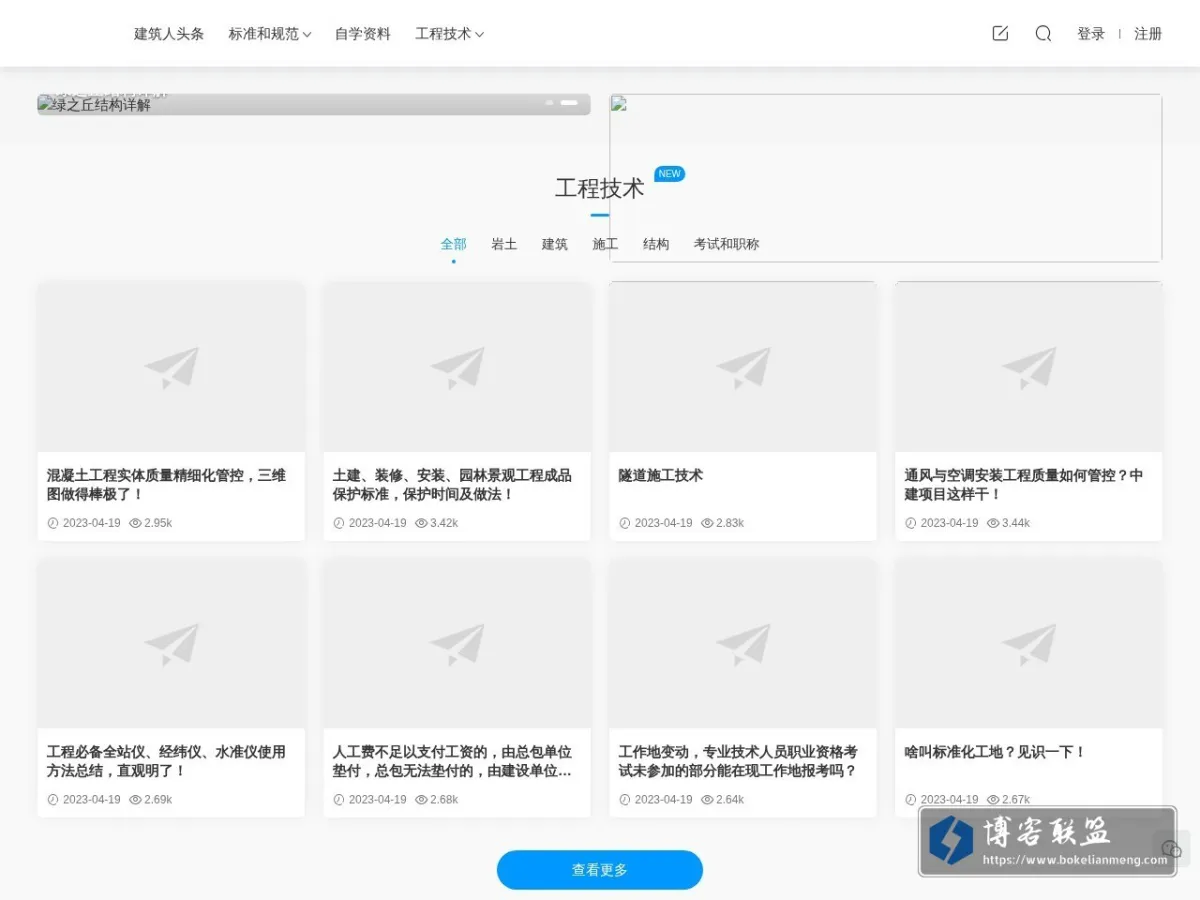The height and width of the screenshot is (900, 1200).
Task: Open article 通风与空调安装工程质量如何管控
Action: pos(1024,485)
